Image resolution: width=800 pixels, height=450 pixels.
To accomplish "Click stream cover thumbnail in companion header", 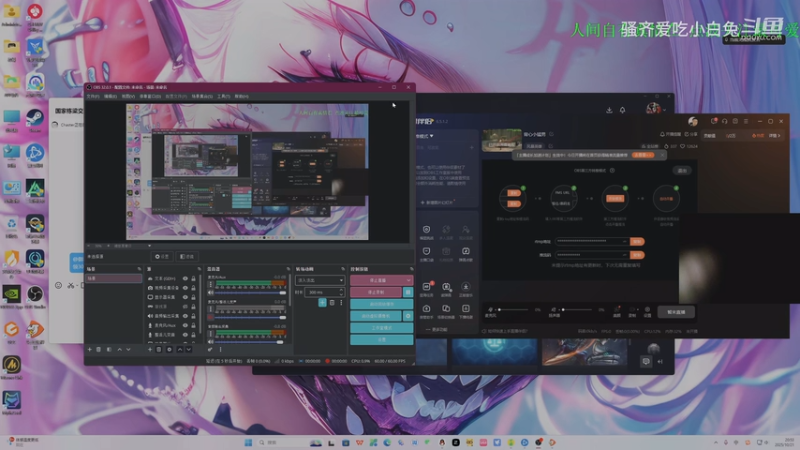I will 502,140.
